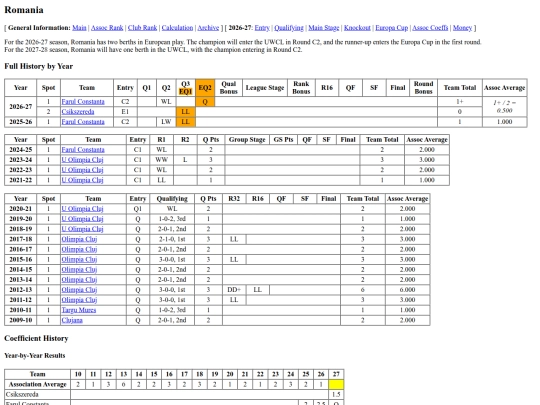This screenshot has height=405, width=540.
Task: Select the League Stage column header
Action: point(265,88)
